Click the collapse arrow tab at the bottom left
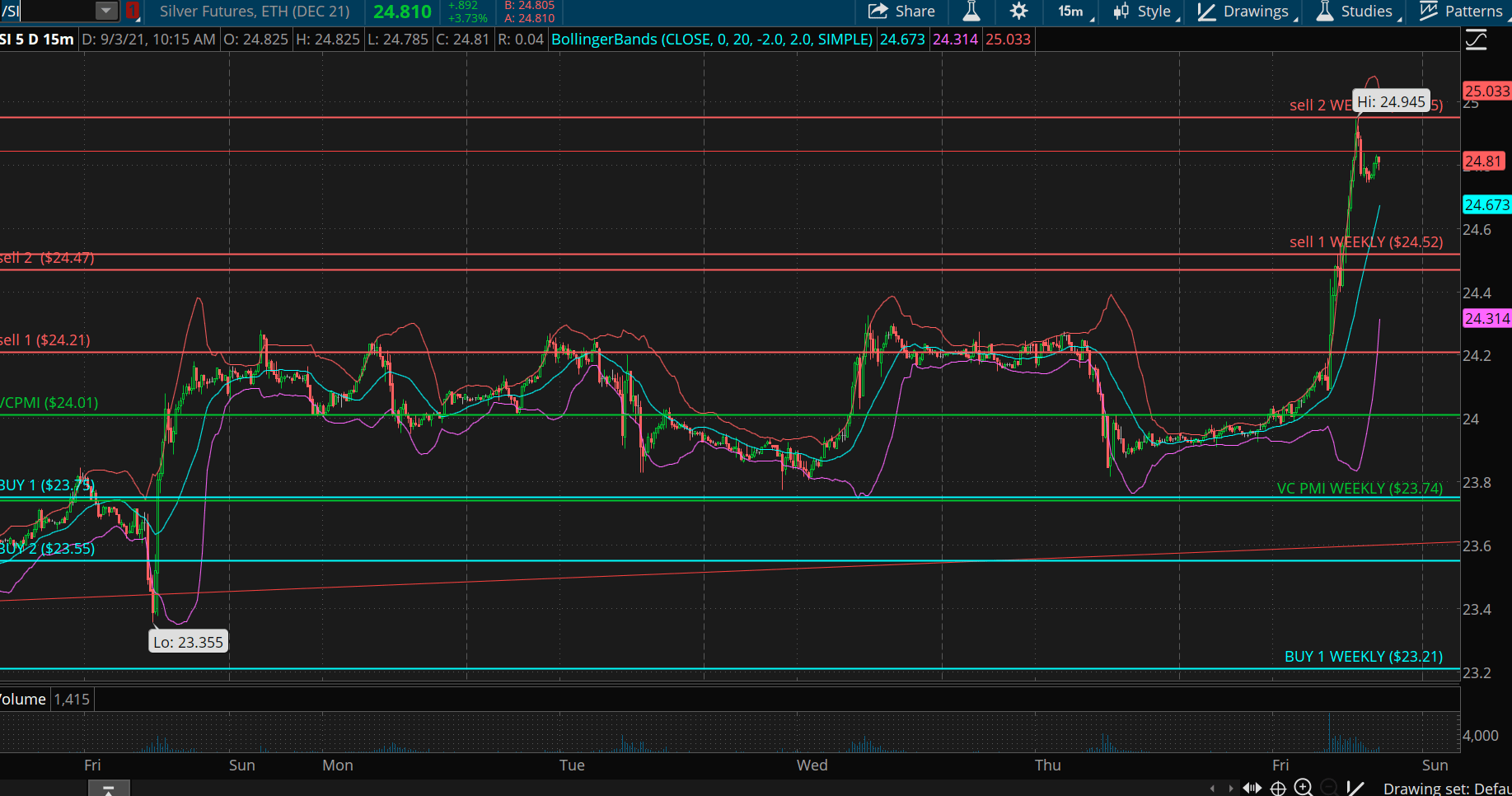Image resolution: width=1512 pixels, height=796 pixels. tap(109, 789)
